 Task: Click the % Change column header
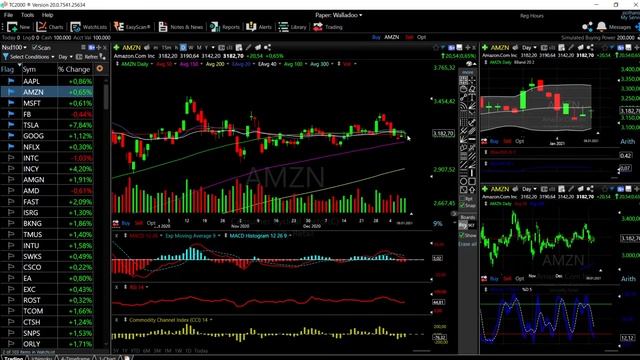tap(74, 69)
